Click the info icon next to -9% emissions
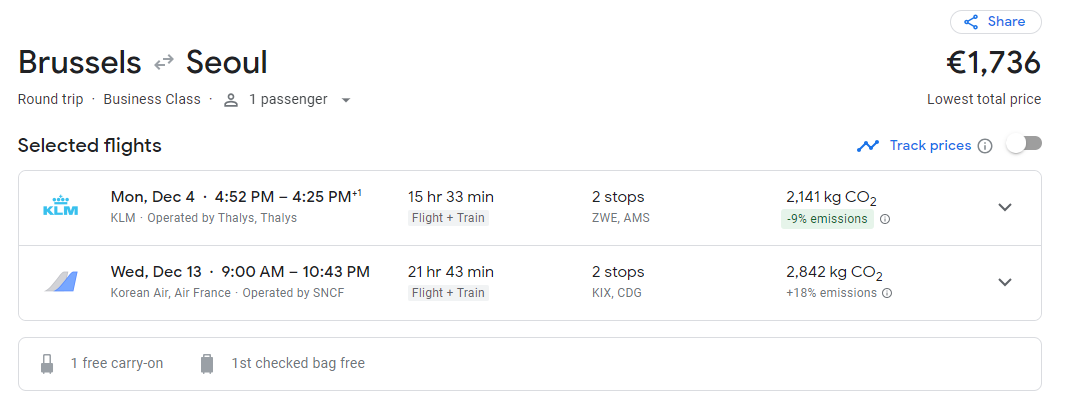 tap(885, 219)
